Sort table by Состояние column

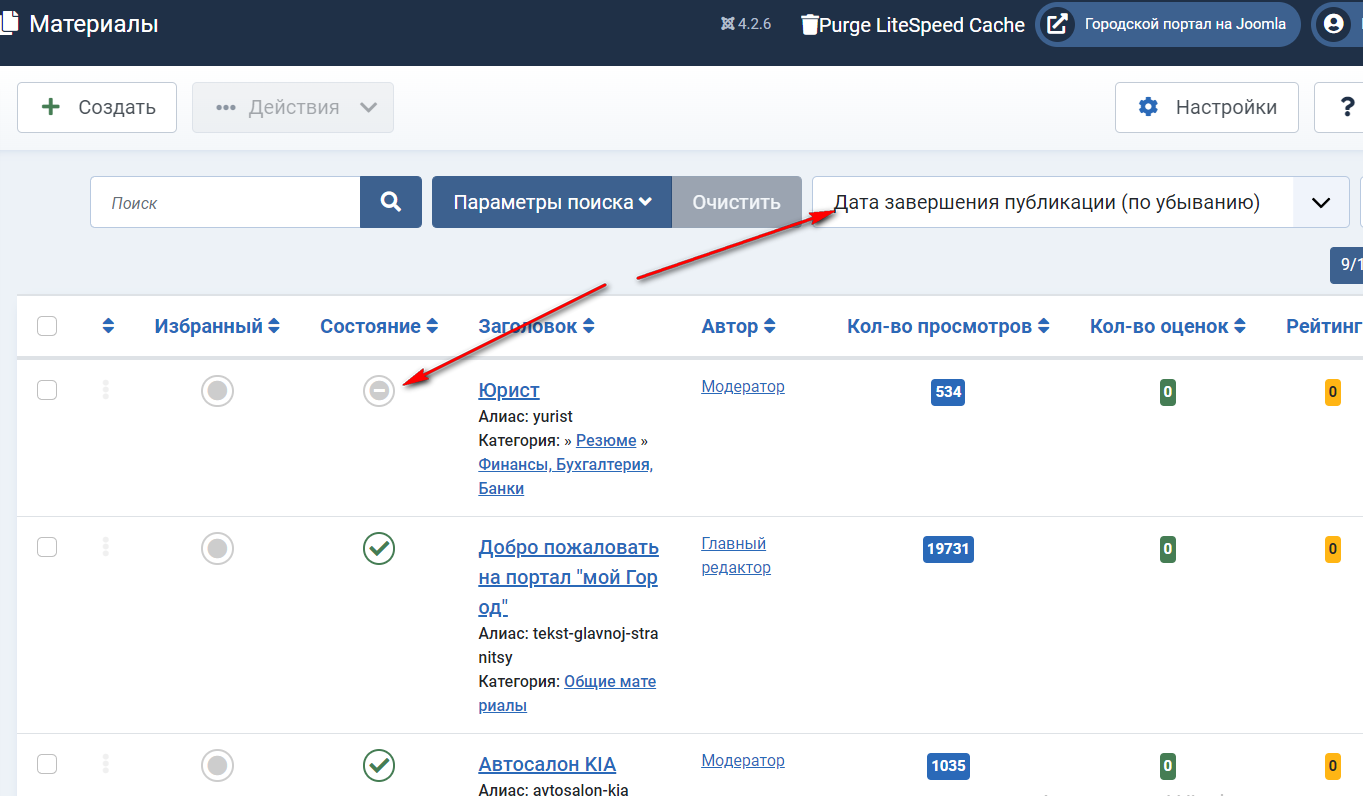(379, 326)
